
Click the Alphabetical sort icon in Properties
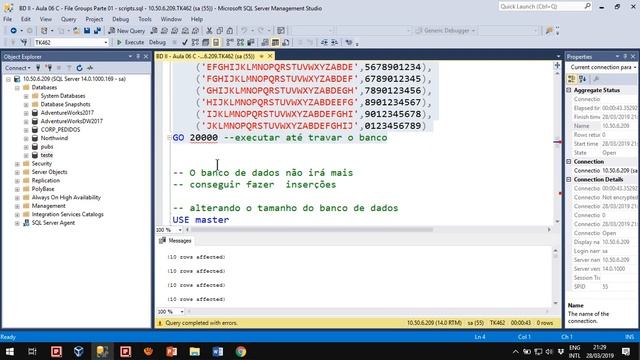pyautogui.click(x=582, y=79)
